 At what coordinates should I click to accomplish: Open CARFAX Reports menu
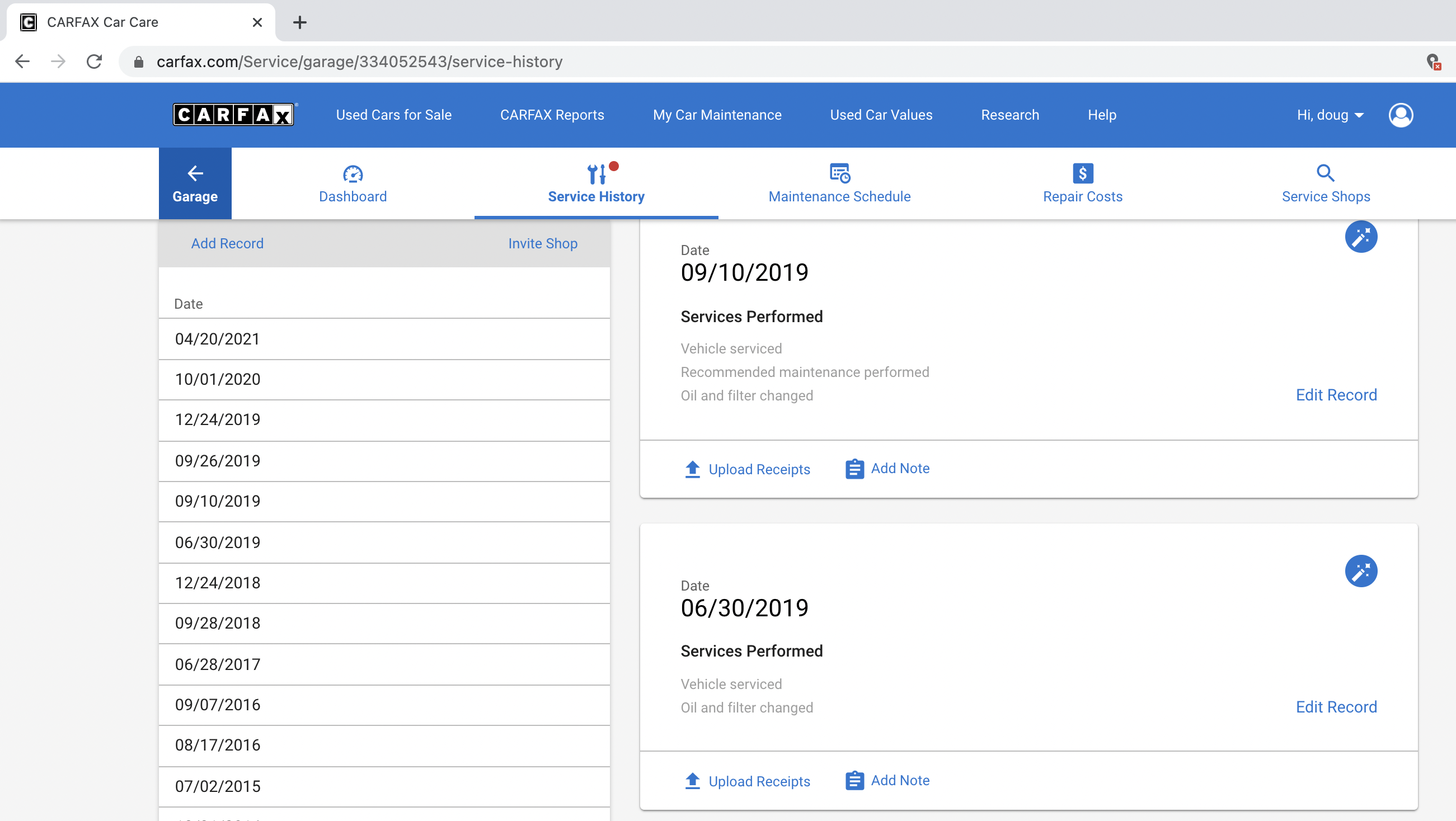point(552,115)
